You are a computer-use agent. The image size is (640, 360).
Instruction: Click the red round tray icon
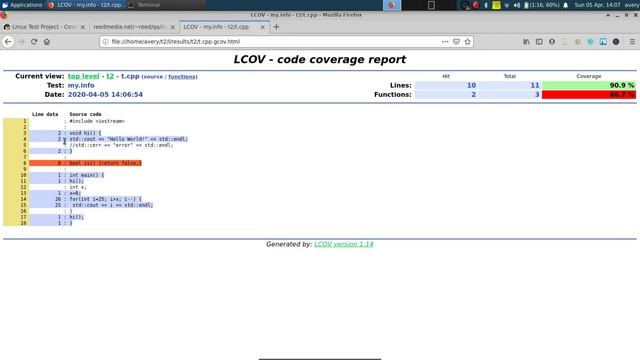coord(476,5)
